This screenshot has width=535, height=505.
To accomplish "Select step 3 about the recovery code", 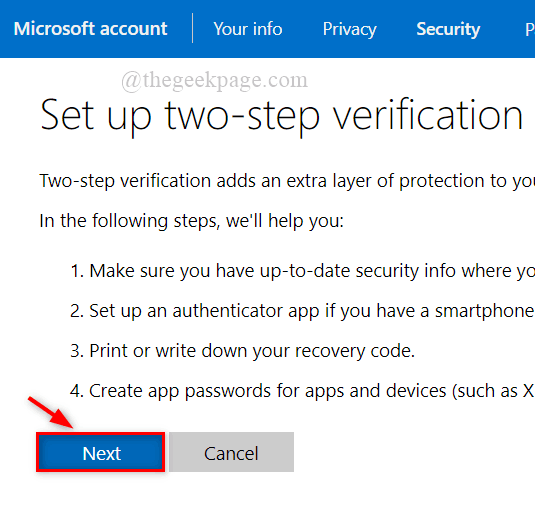I will 242,351.
